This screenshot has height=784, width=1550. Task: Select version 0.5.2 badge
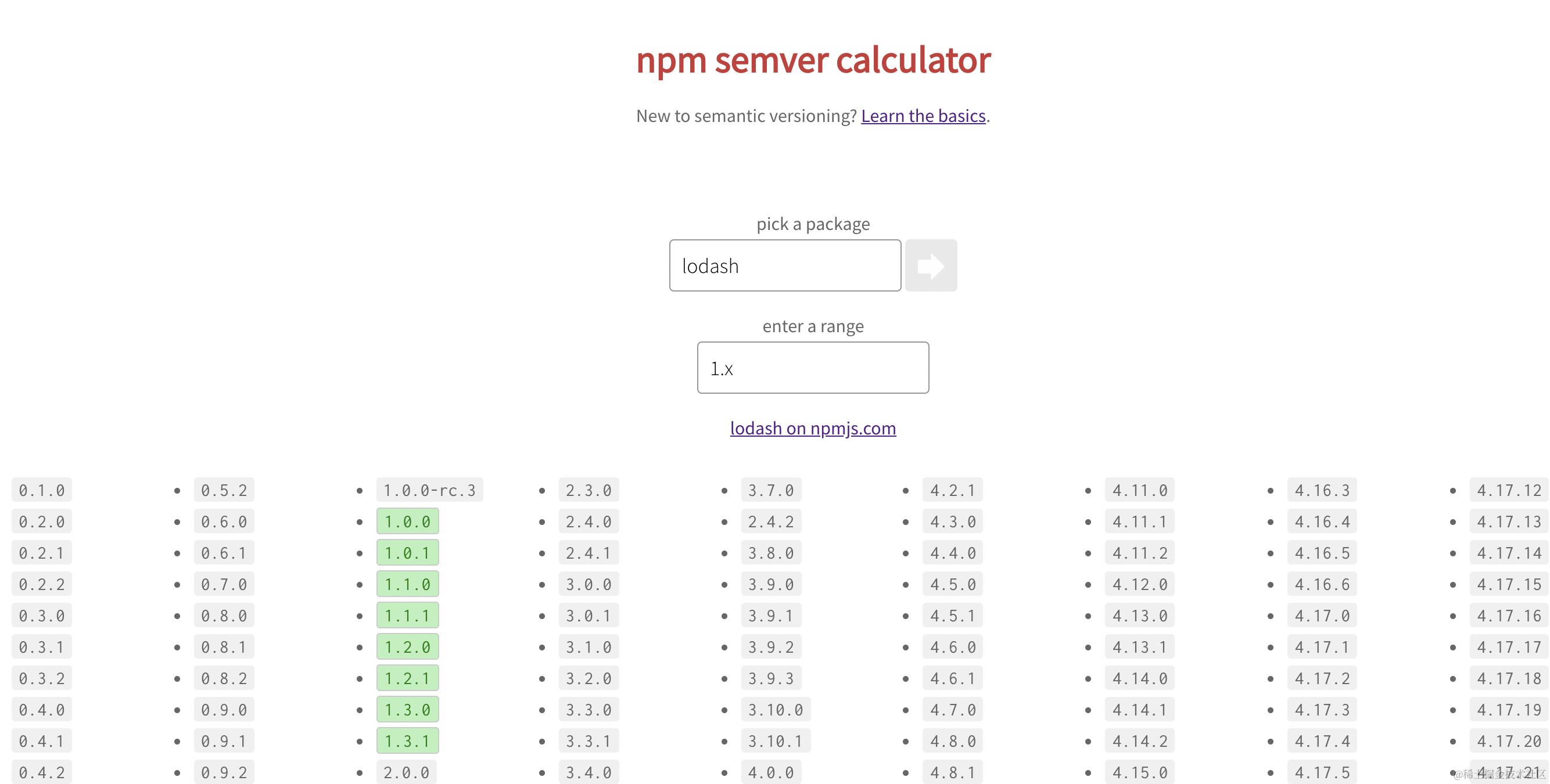[x=224, y=490]
